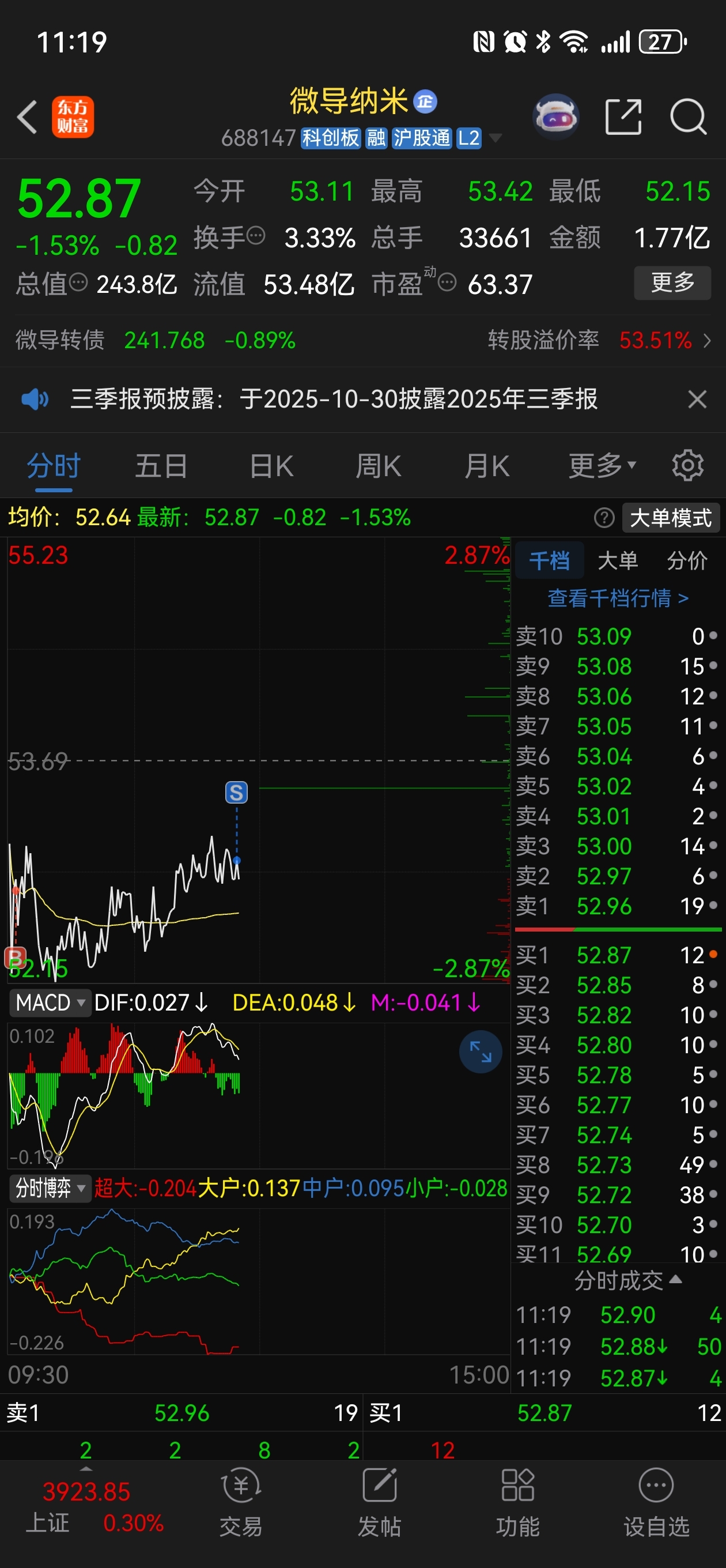The image size is (726, 1568).
Task: Tap the blue S sell marker
Action: (x=236, y=792)
